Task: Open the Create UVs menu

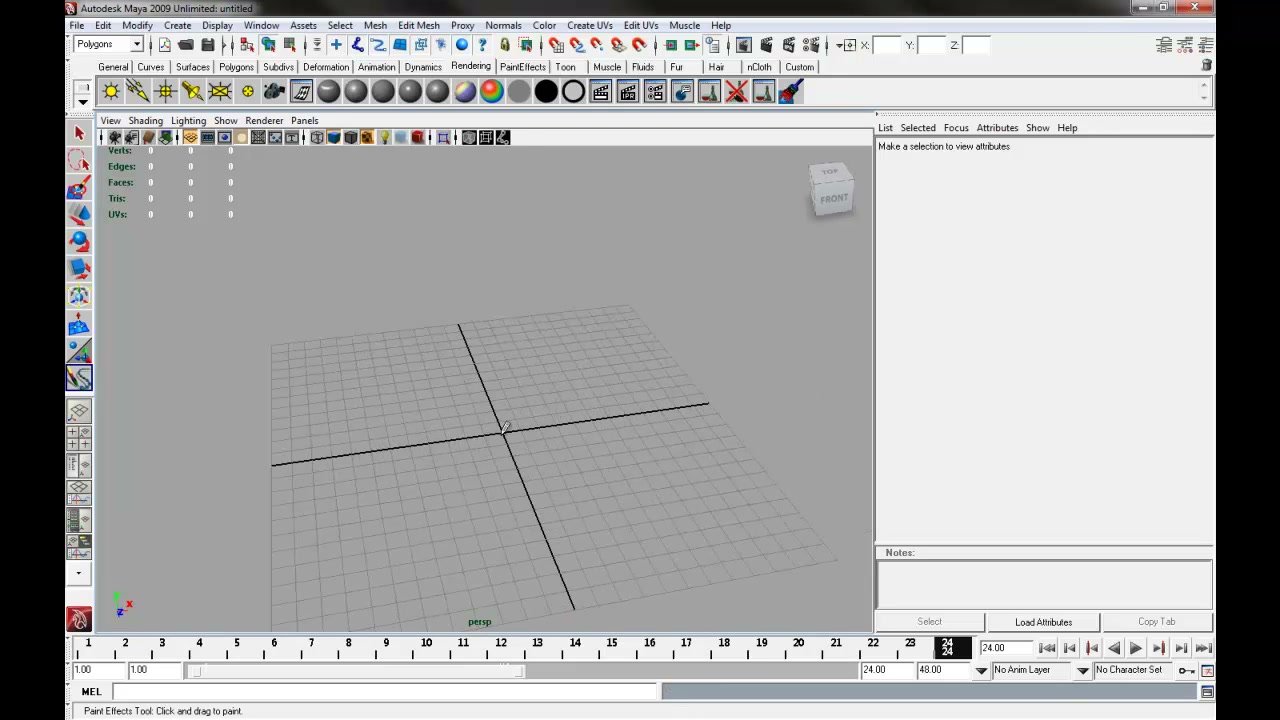Action: point(589,25)
